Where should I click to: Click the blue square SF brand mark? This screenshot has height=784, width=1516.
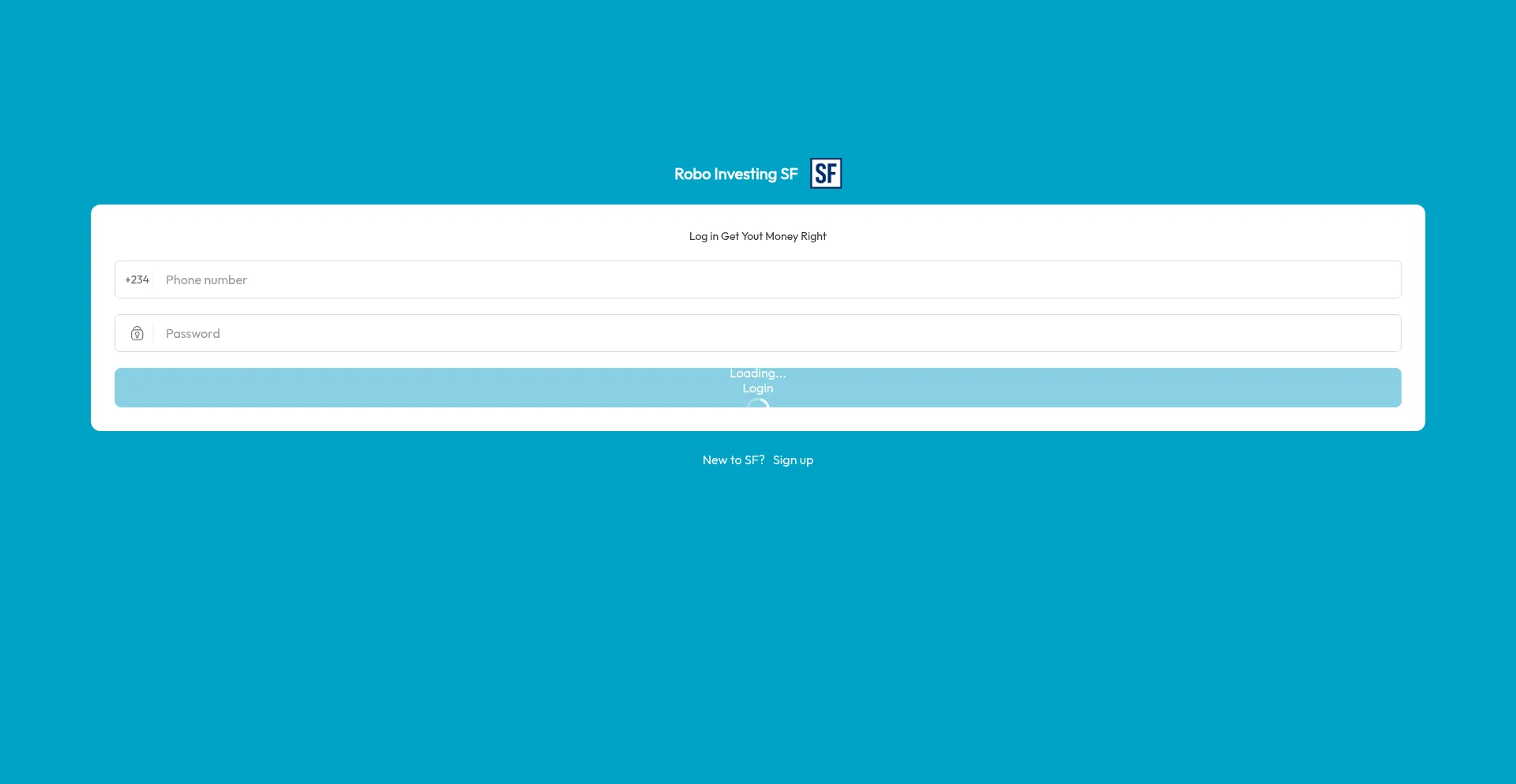point(826,173)
